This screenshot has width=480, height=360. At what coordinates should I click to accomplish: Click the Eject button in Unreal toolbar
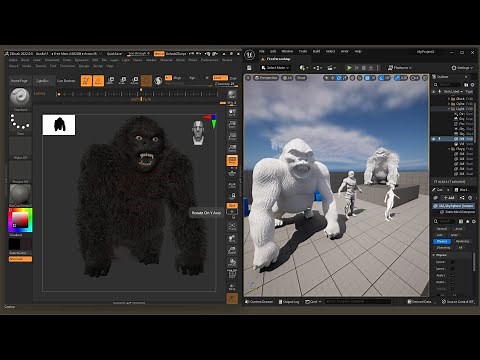click(x=371, y=68)
